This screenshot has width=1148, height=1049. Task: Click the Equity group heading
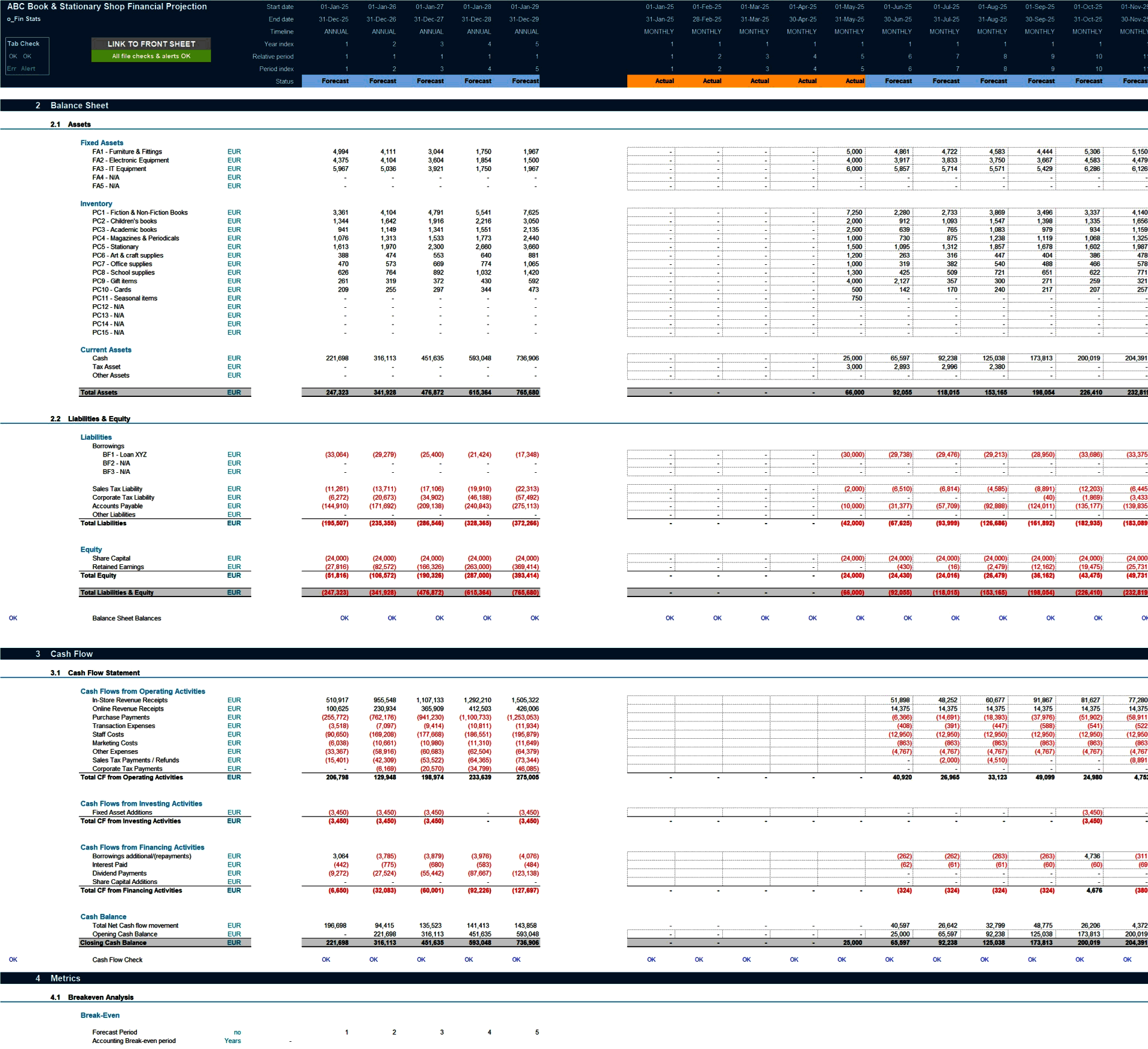click(91, 550)
